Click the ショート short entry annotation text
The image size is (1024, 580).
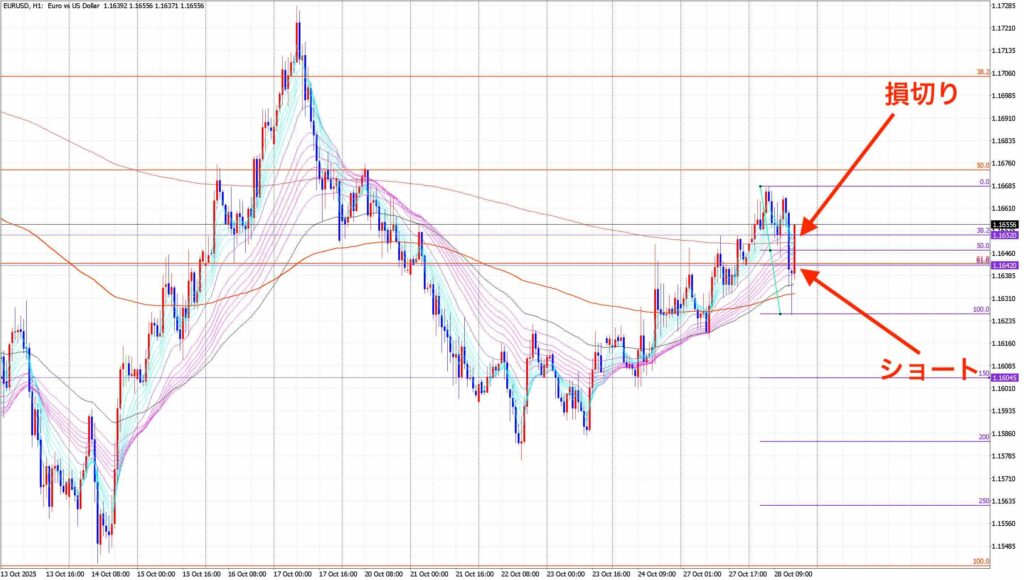pyautogui.click(x=927, y=368)
